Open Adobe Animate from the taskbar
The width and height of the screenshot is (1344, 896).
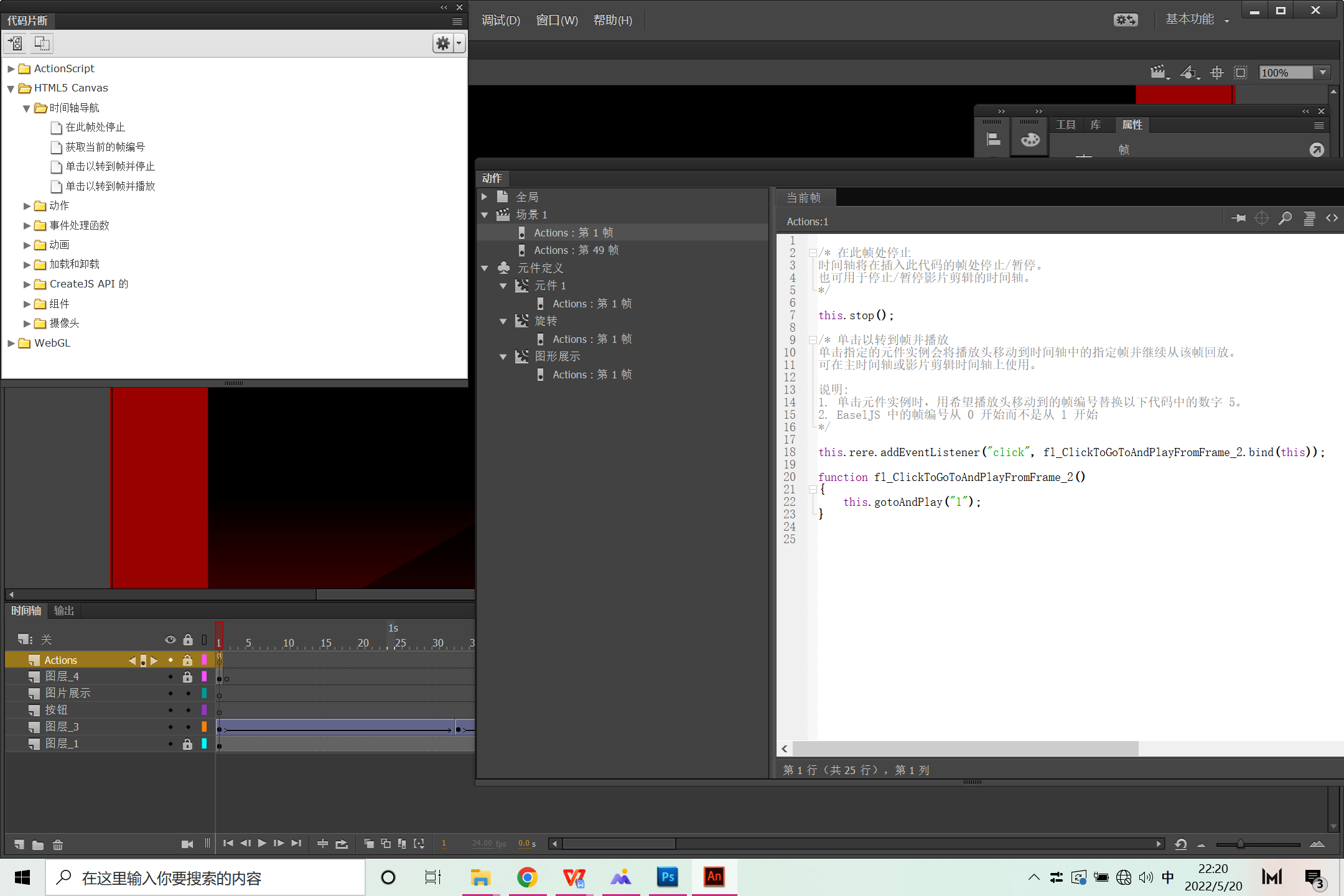pos(714,877)
